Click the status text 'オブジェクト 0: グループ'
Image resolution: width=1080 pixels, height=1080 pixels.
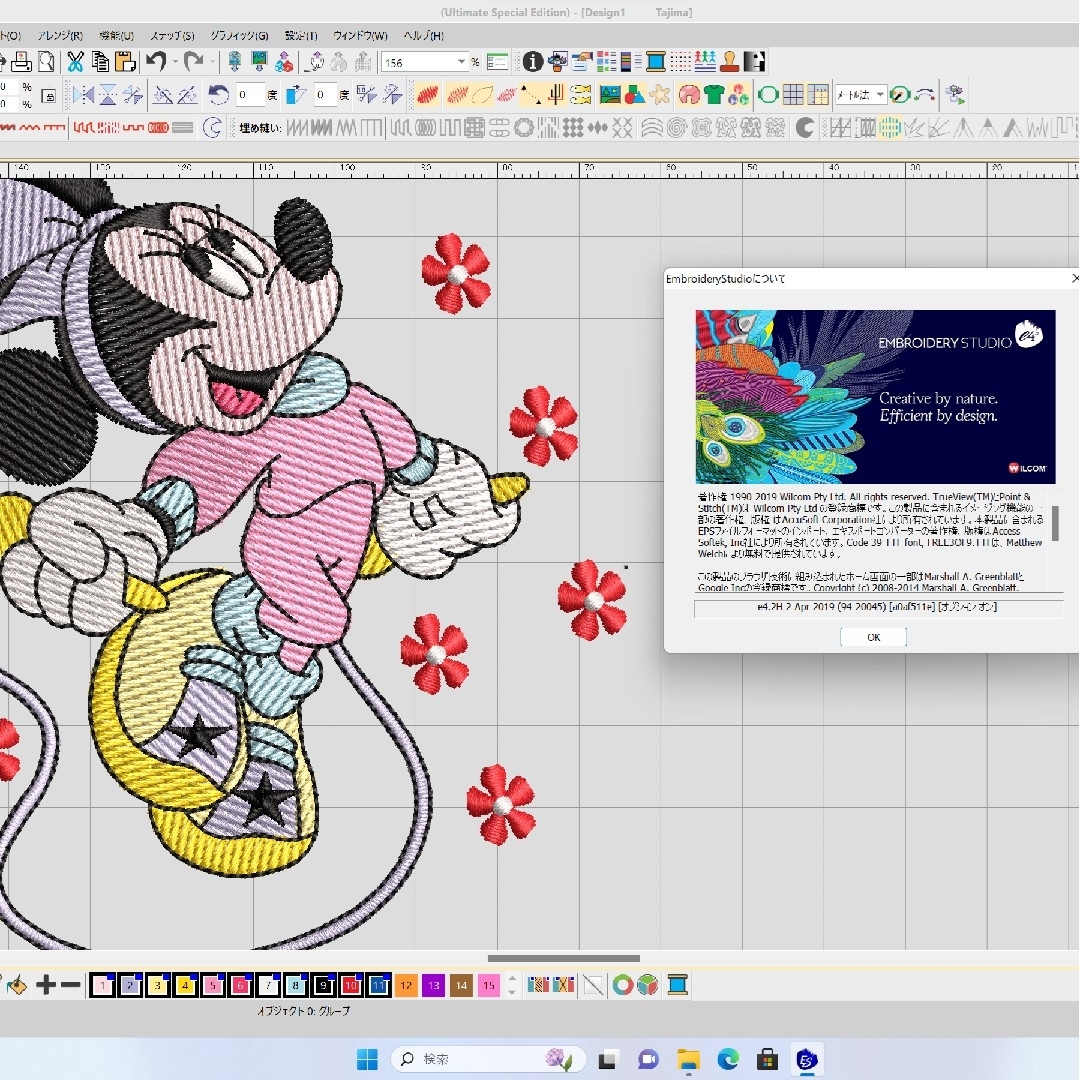[303, 1011]
